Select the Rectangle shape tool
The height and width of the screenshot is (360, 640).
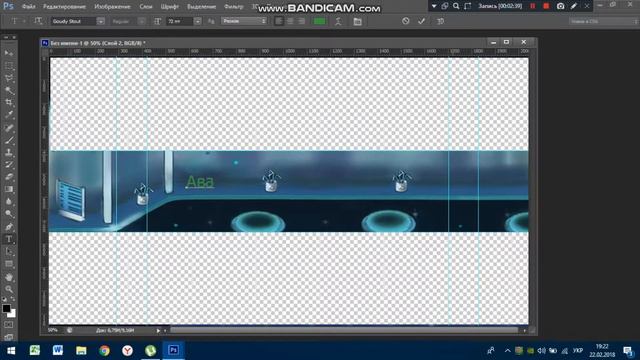[x=9, y=264]
